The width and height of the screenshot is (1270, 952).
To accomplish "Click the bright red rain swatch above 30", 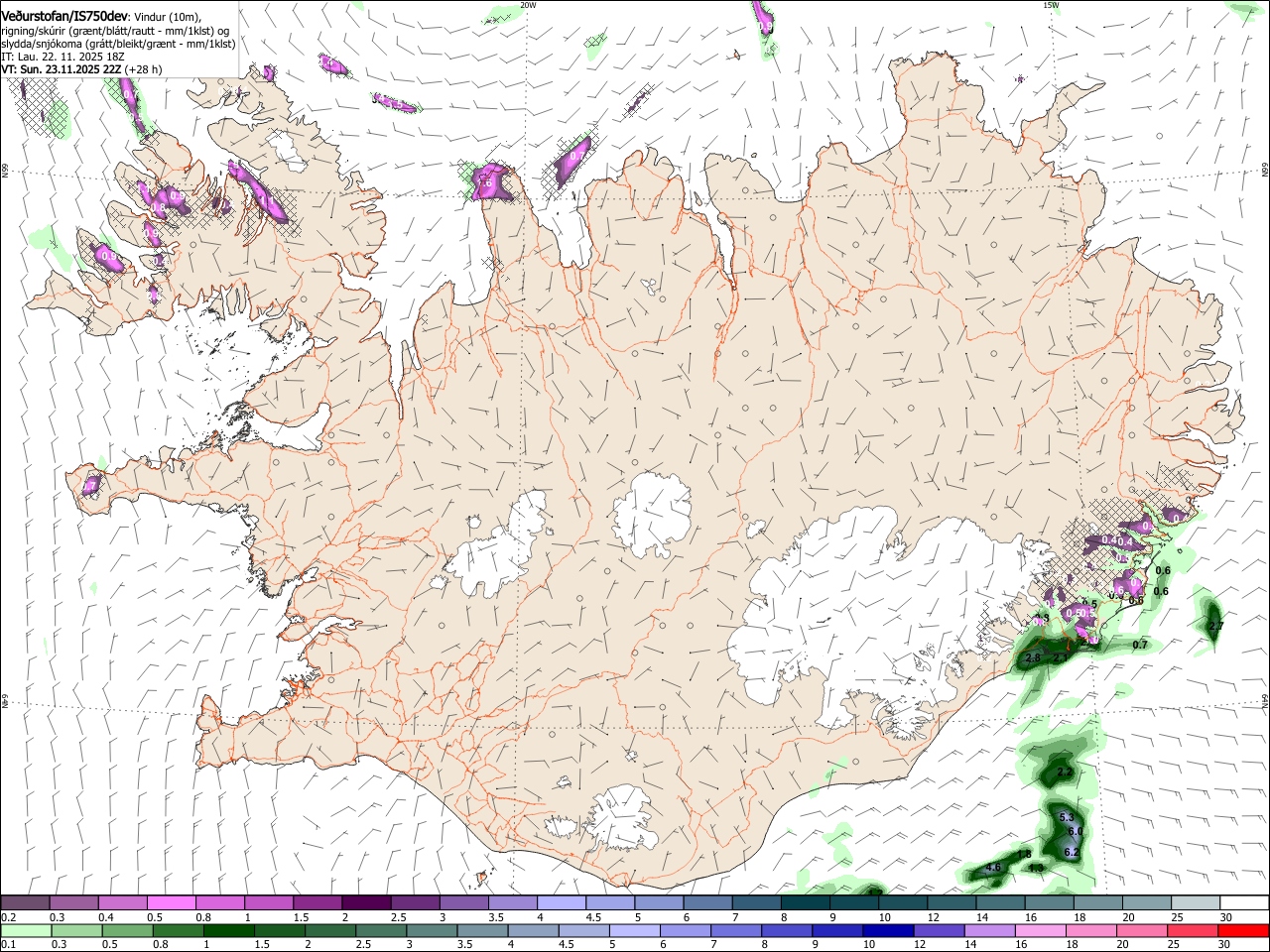I will click(x=1241, y=930).
